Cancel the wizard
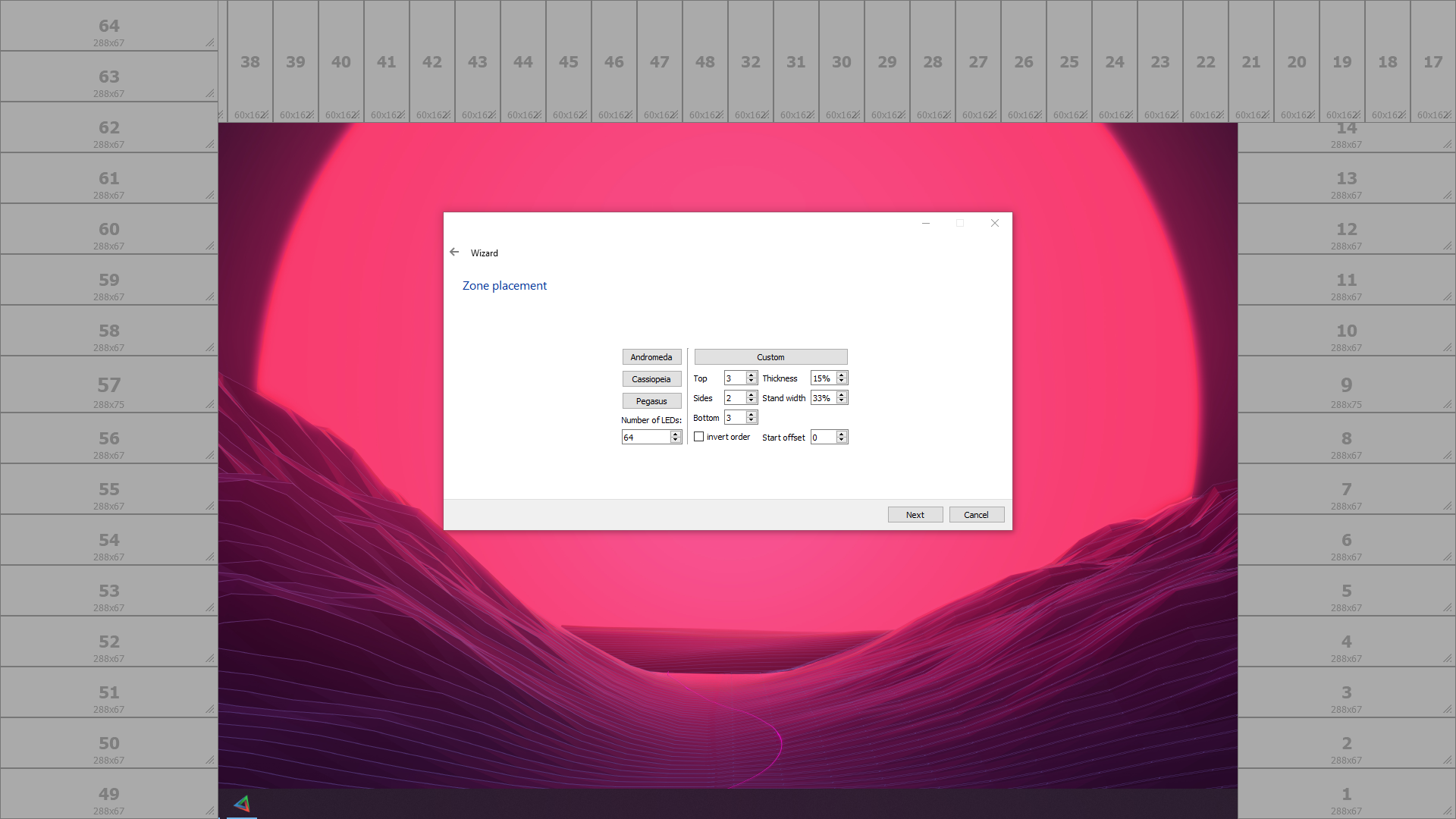 tap(977, 515)
